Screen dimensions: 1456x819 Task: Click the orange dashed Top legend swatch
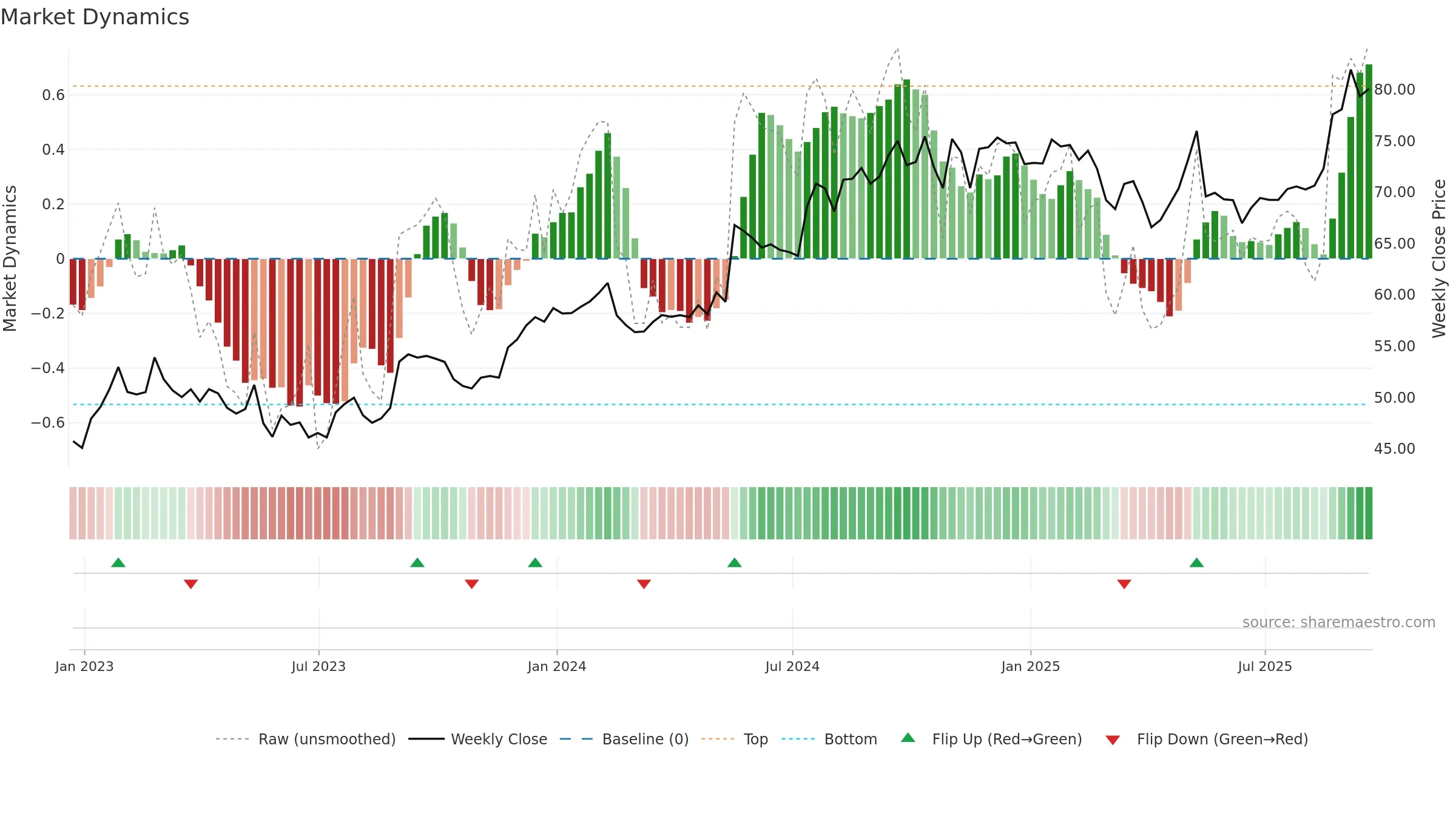click(718, 739)
